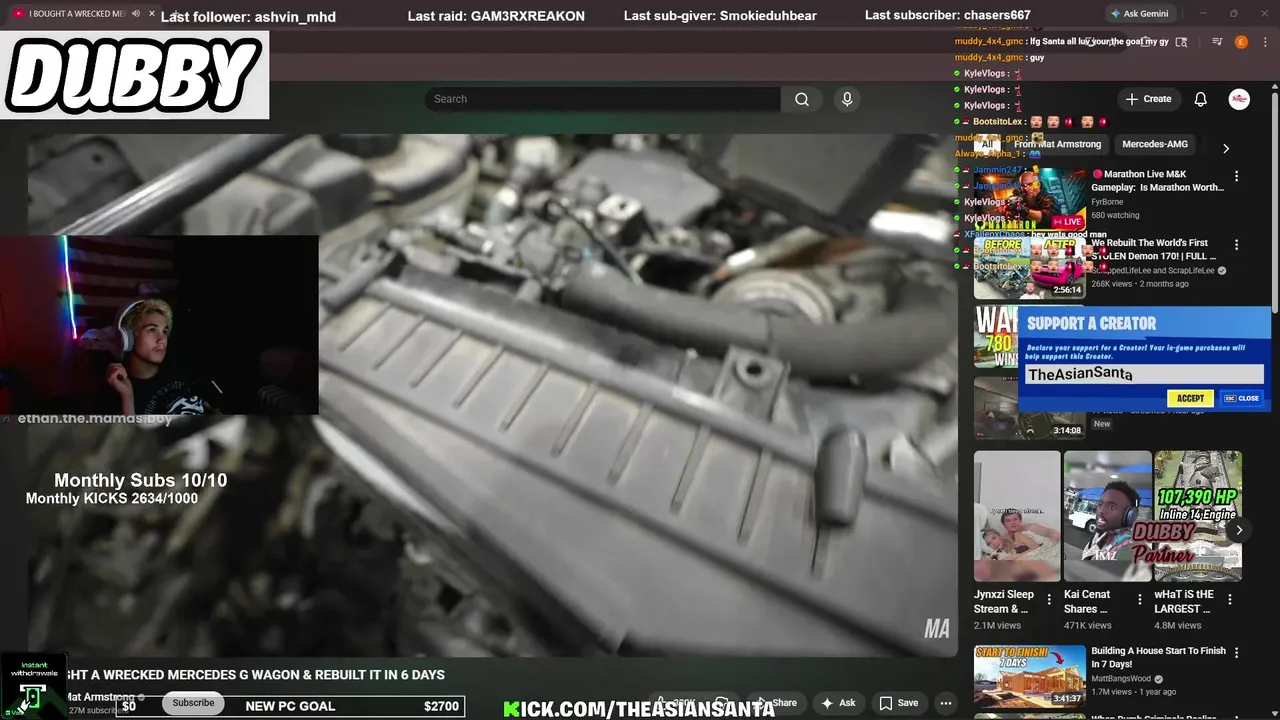
Task: Open Building A House Start To Finish video
Action: pos(1158,657)
